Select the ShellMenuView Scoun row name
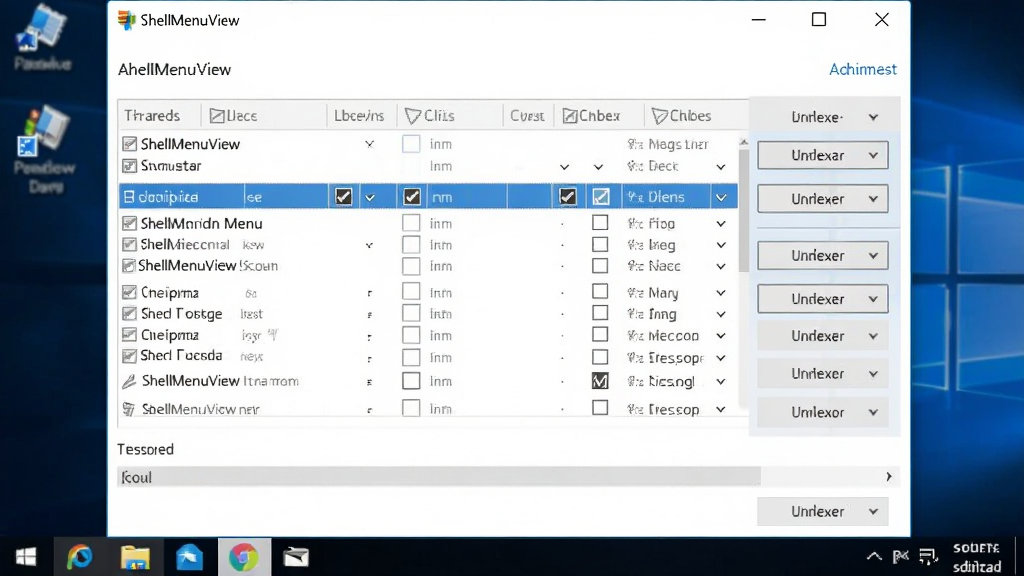The width and height of the screenshot is (1024, 576). coord(210,266)
